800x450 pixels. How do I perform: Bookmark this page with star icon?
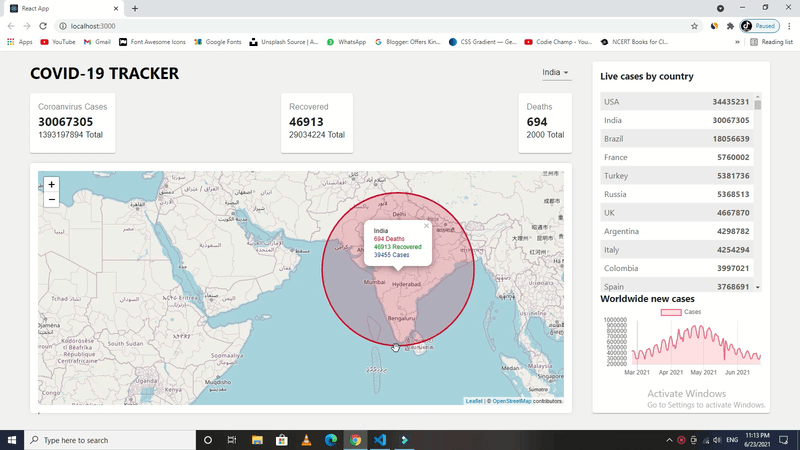(694, 26)
